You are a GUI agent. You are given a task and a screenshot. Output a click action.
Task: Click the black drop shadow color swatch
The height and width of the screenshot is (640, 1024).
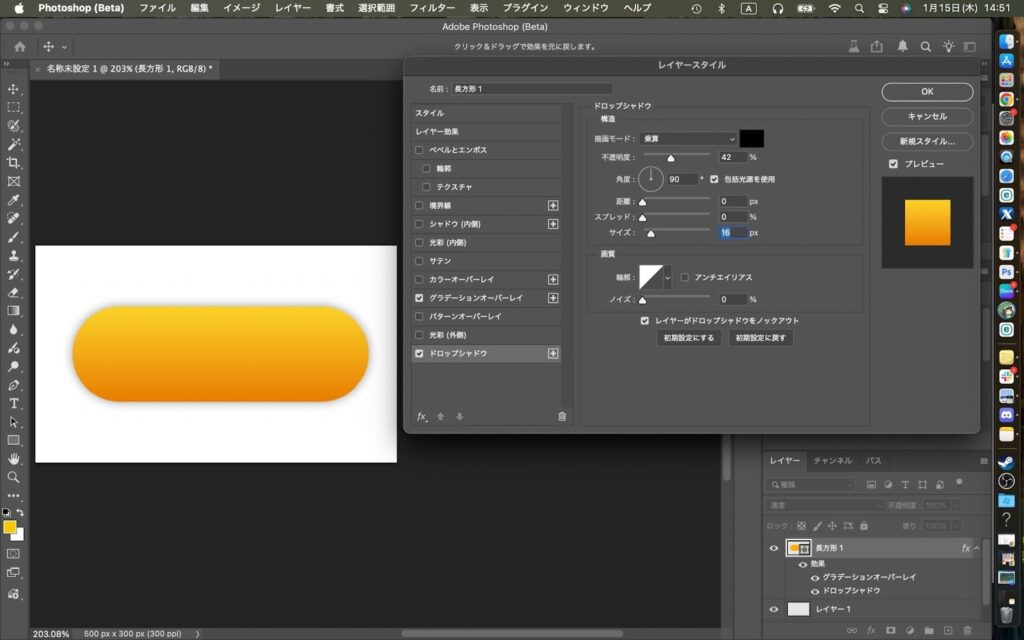coord(752,139)
